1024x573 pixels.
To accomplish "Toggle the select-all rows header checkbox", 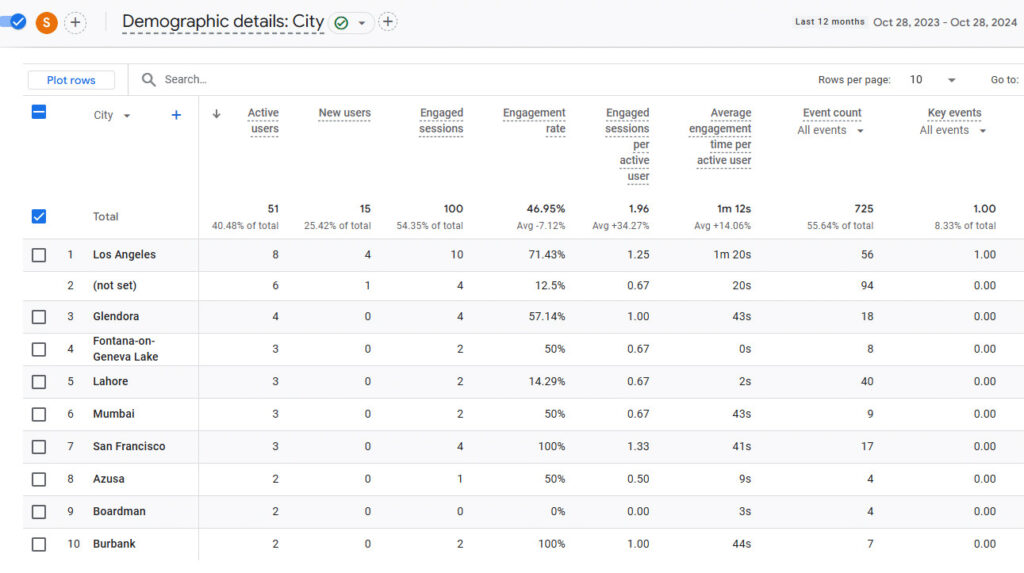I will [x=39, y=112].
